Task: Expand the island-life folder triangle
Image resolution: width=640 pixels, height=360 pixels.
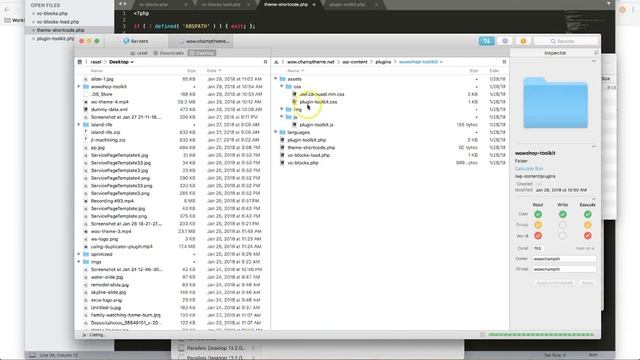Action: click(x=79, y=124)
